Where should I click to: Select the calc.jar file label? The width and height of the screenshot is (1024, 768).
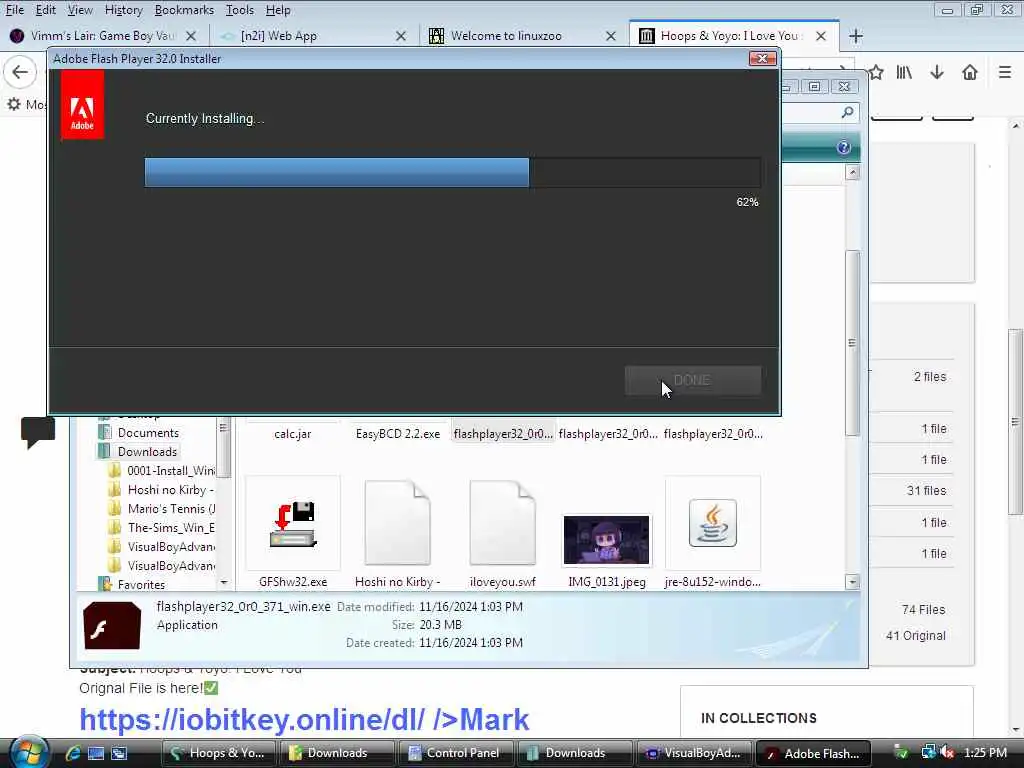[x=293, y=434]
